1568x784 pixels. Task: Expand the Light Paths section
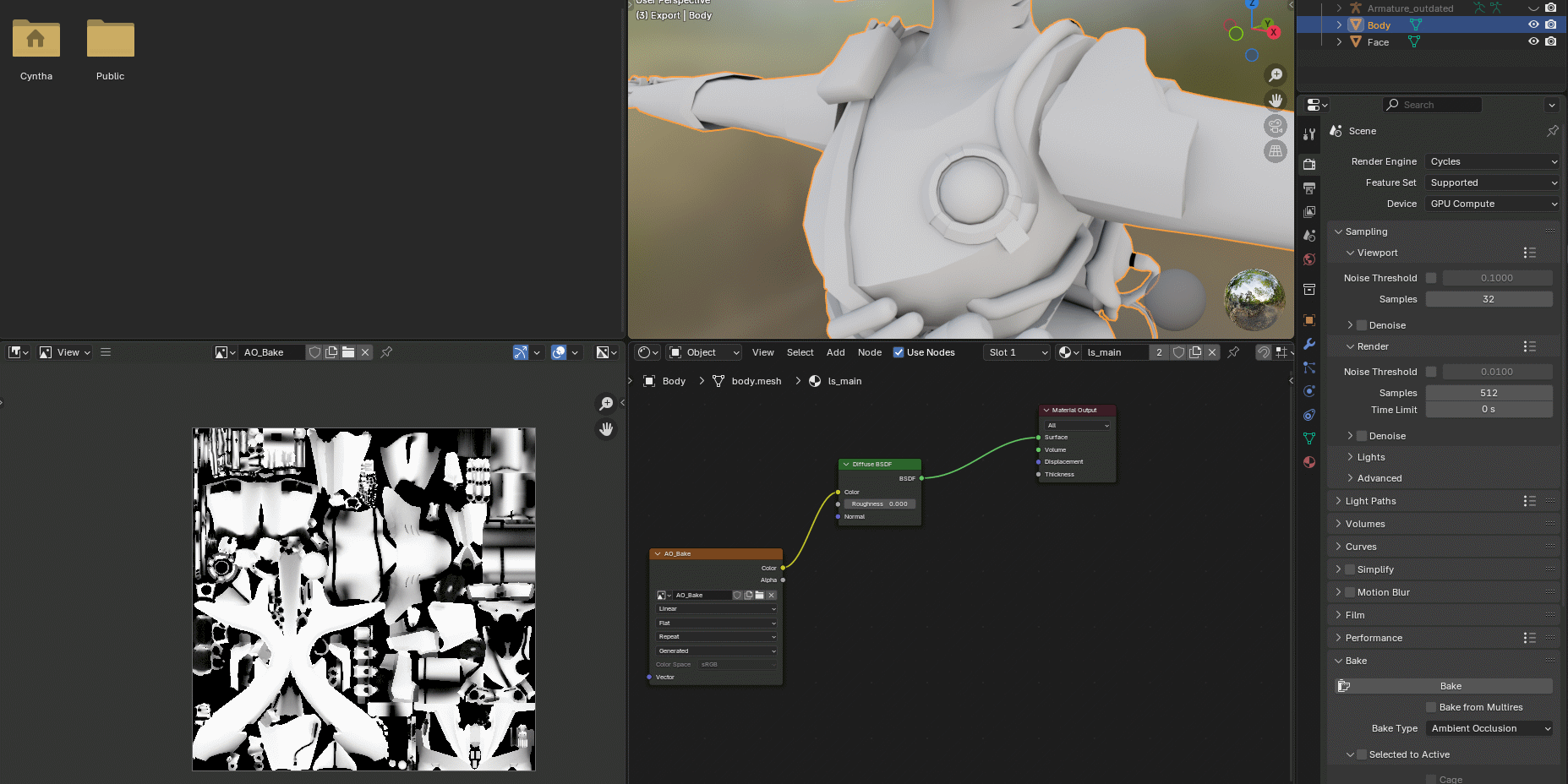[x=1372, y=500]
